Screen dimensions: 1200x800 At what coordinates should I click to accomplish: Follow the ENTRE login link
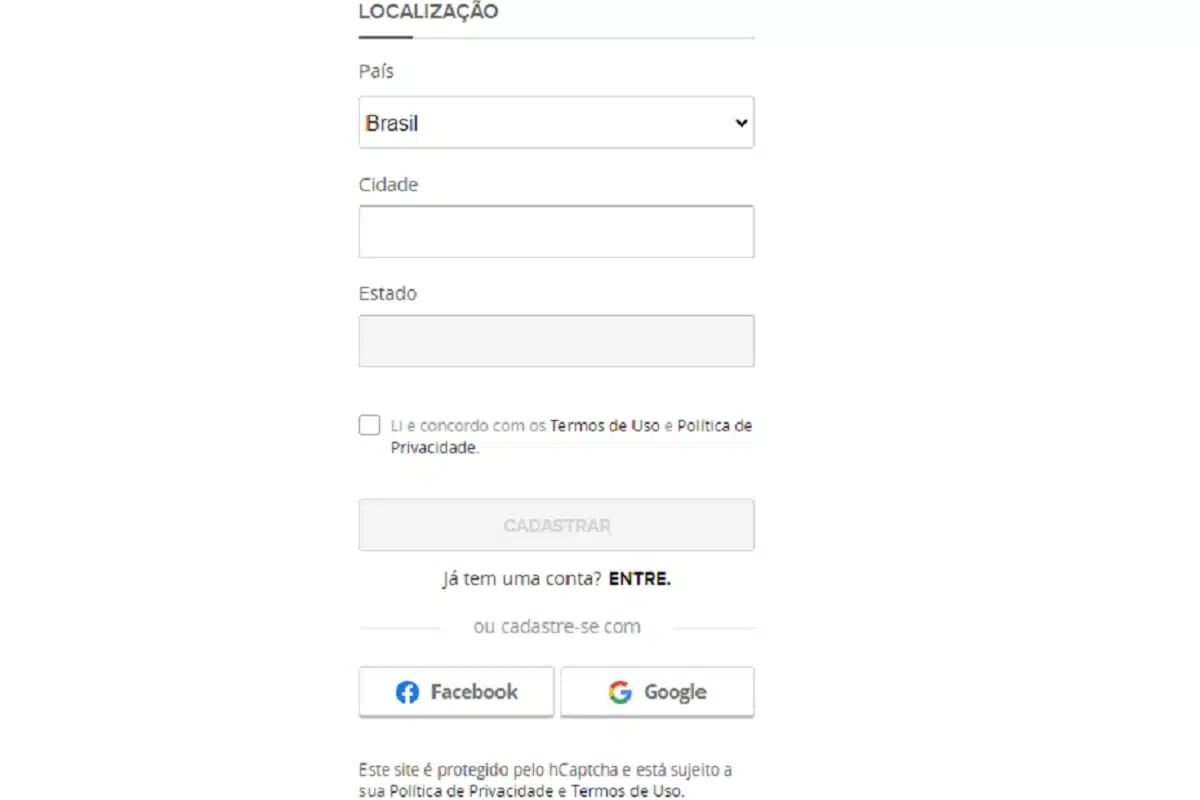639,579
